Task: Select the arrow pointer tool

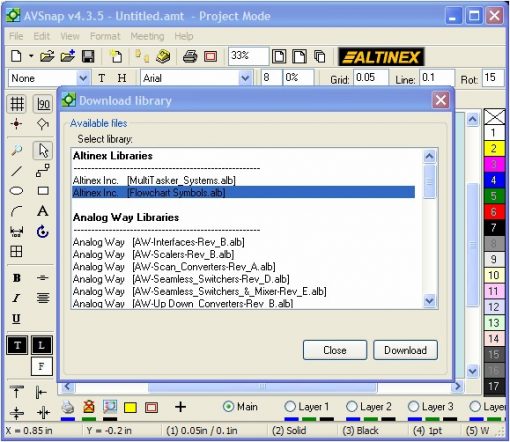Action: pos(43,150)
